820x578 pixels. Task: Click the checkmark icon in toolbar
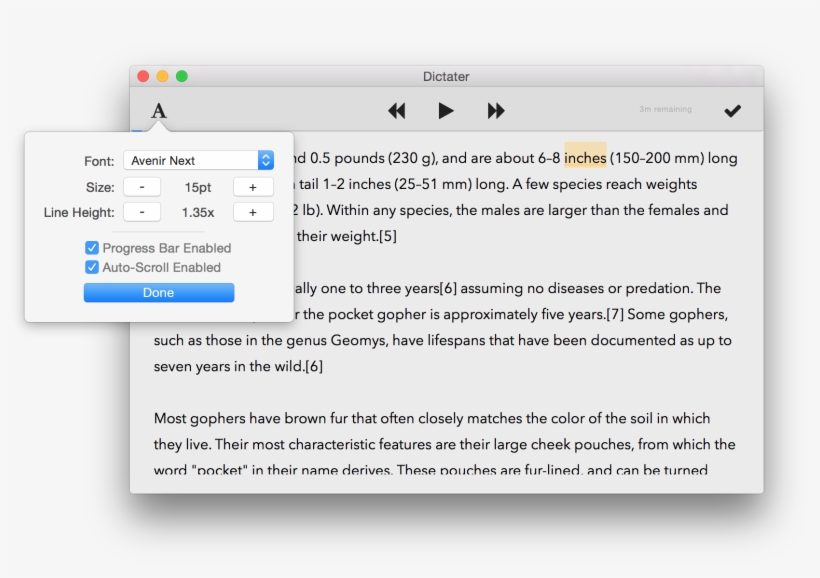[x=732, y=111]
